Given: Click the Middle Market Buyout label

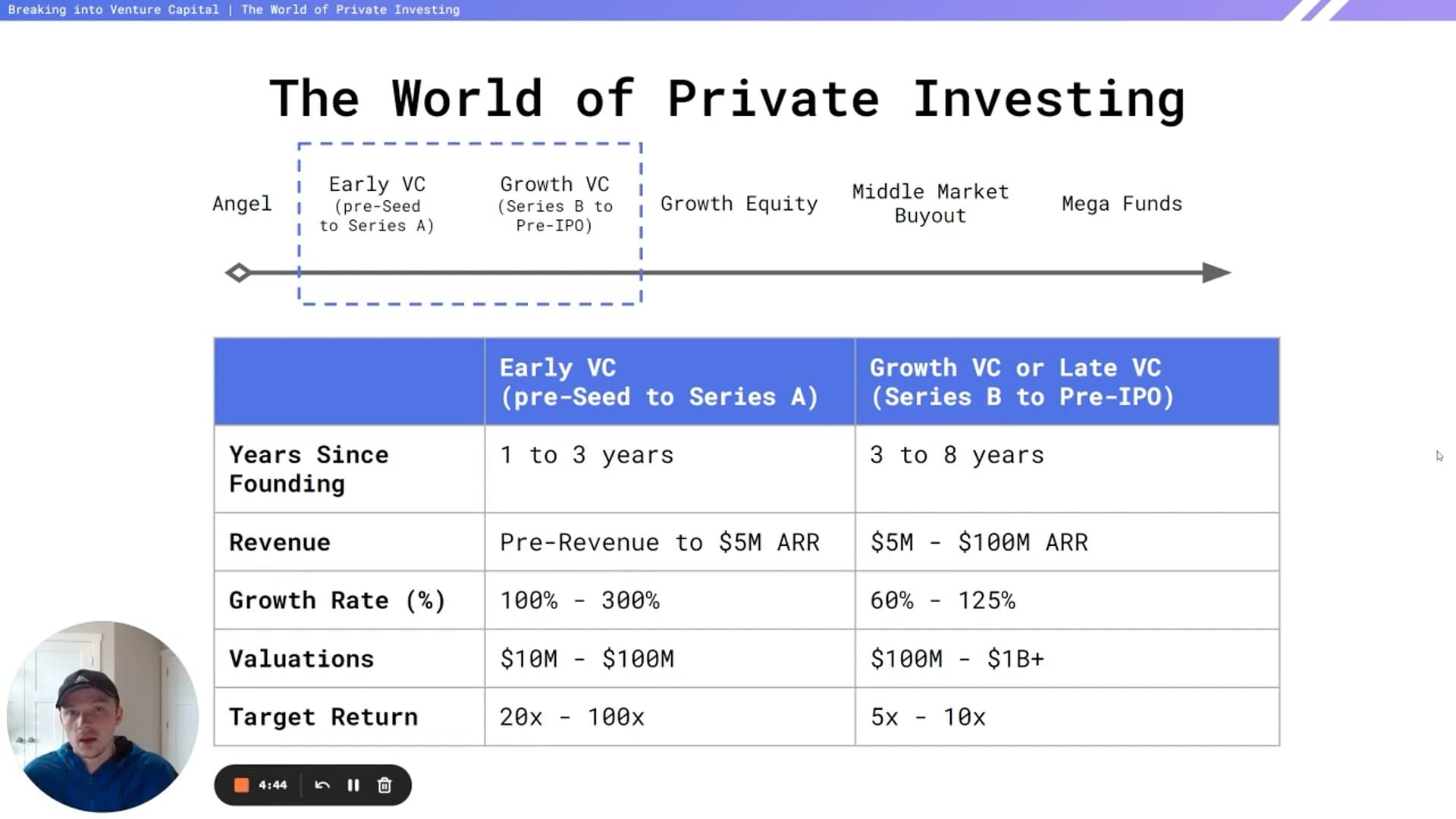Looking at the screenshot, I should pos(930,204).
